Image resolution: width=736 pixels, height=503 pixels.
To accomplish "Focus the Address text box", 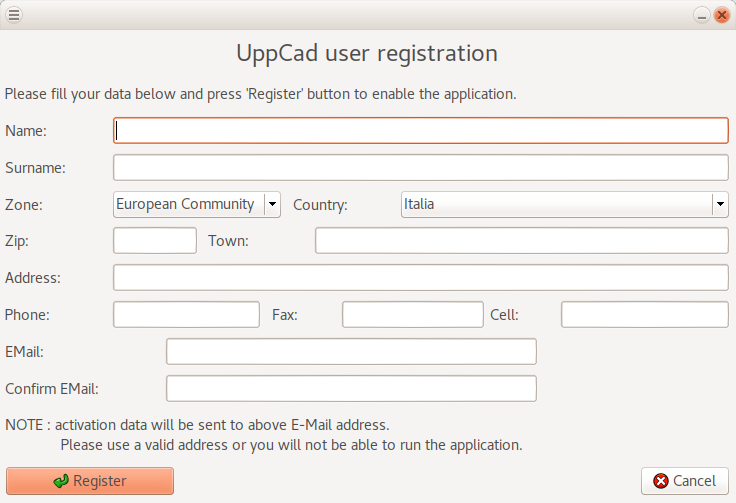I will tap(421, 277).
